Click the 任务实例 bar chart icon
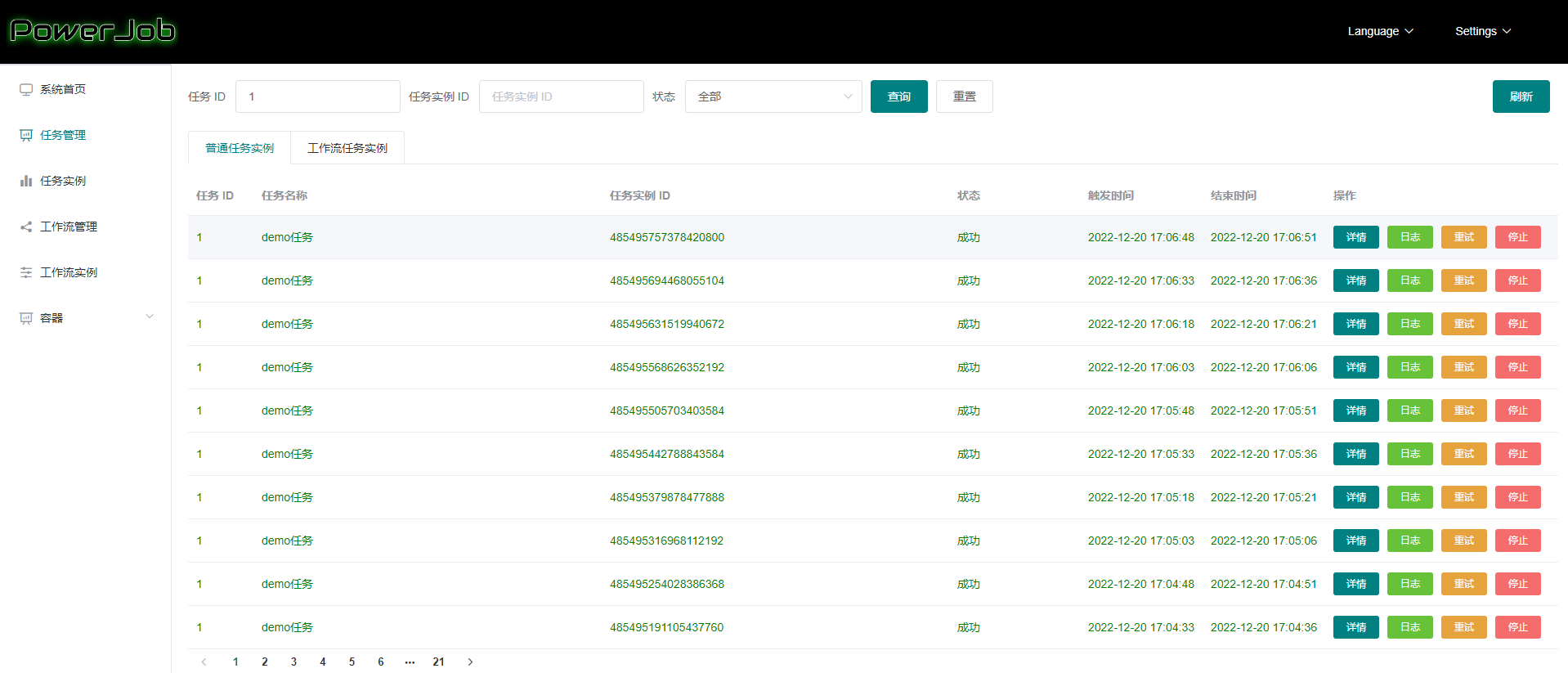 pyautogui.click(x=26, y=181)
